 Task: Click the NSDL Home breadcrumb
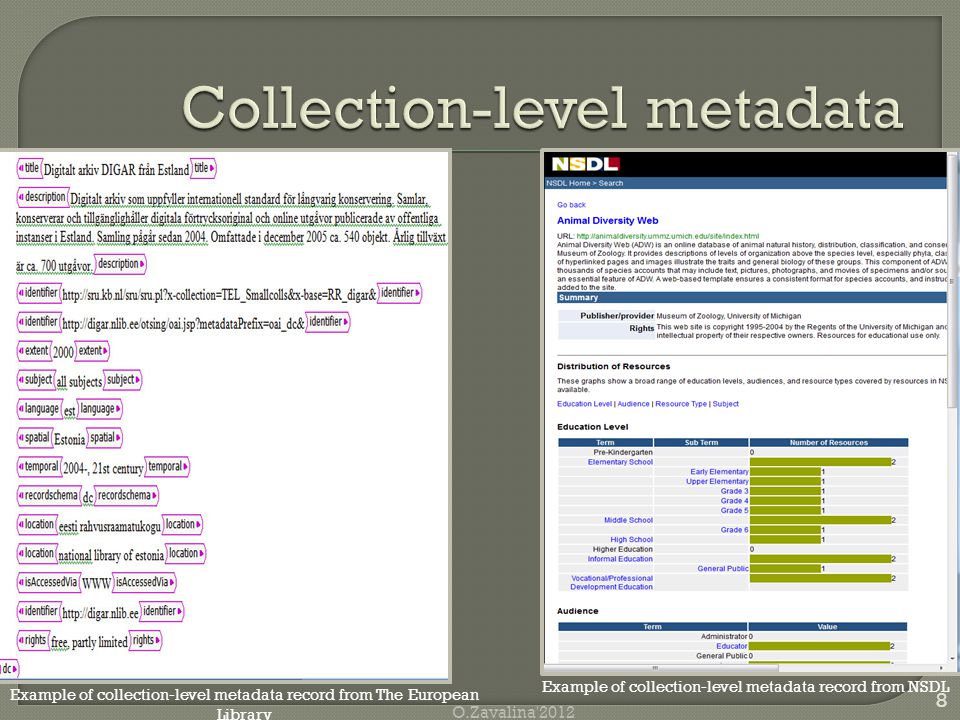(x=568, y=183)
